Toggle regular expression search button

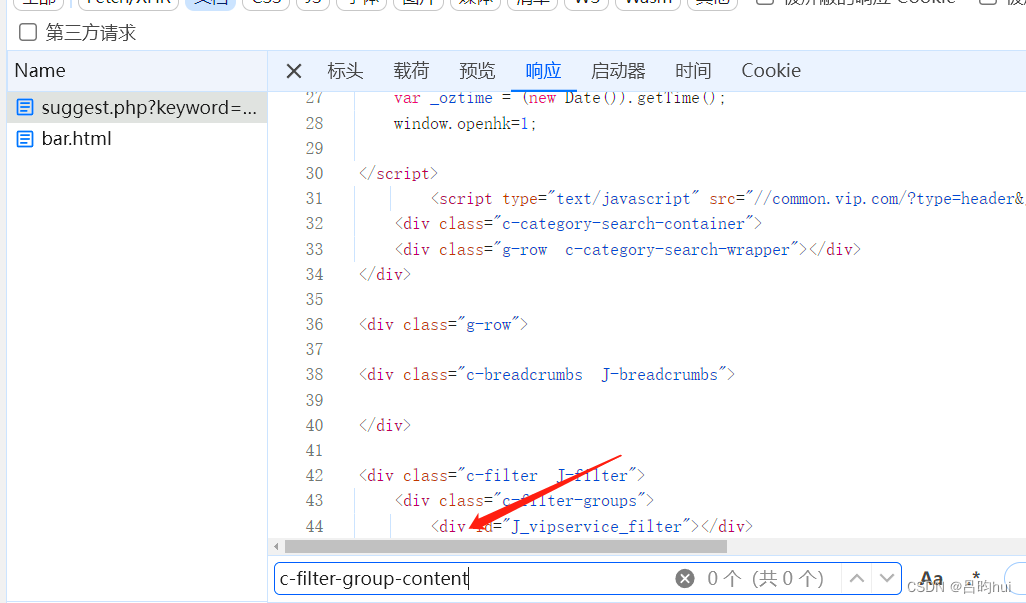pyautogui.click(x=976, y=578)
